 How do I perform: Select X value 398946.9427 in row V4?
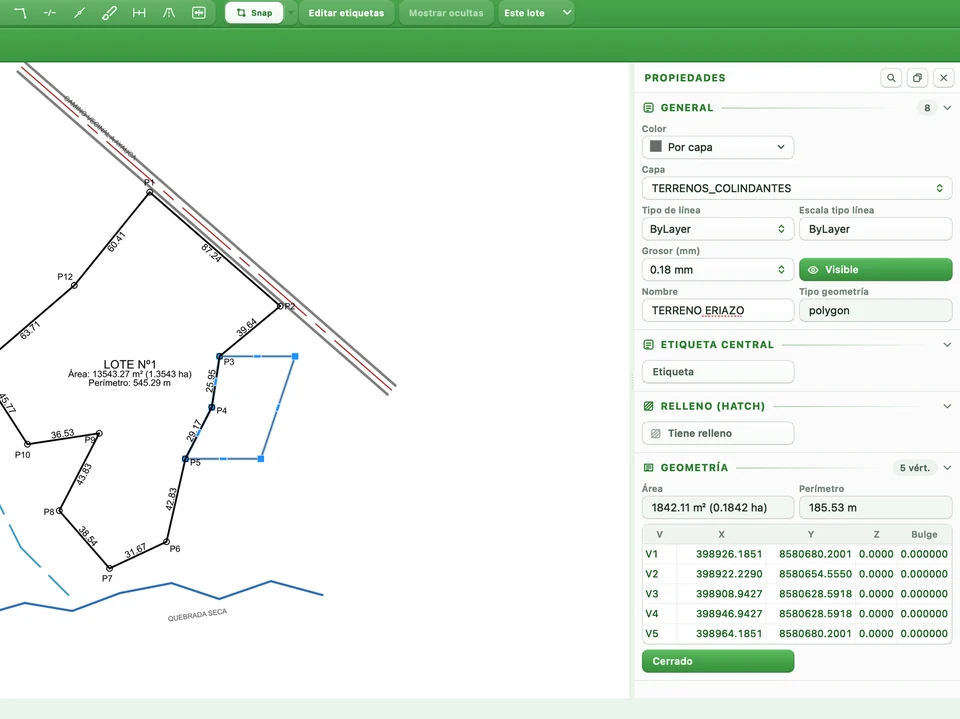(x=729, y=614)
